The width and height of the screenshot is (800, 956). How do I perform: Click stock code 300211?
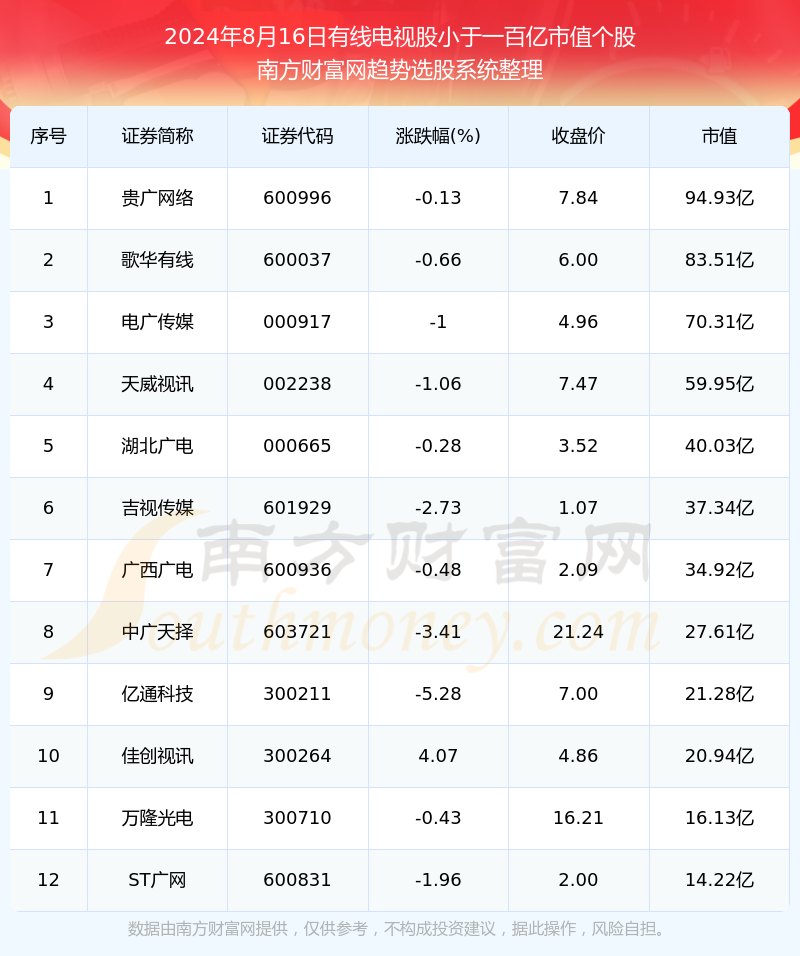(x=298, y=694)
